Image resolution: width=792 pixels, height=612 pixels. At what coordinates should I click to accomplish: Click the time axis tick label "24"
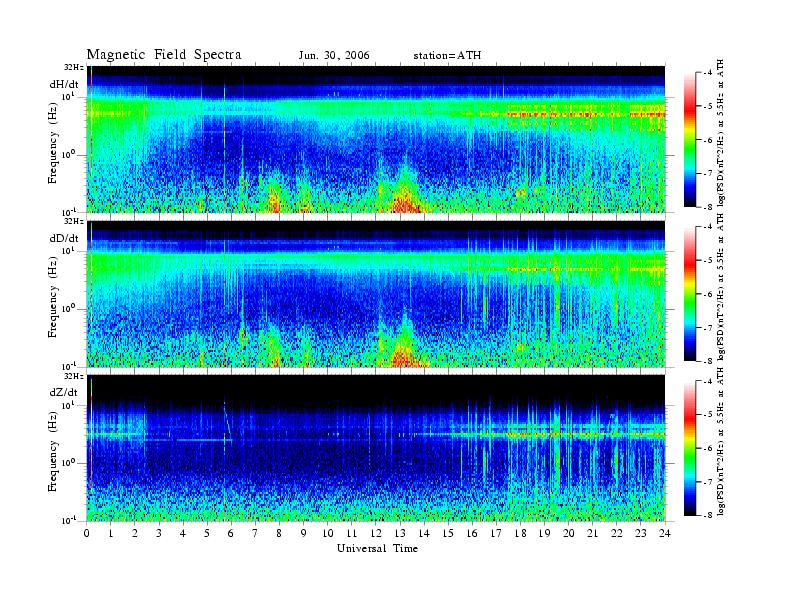pyautogui.click(x=665, y=534)
